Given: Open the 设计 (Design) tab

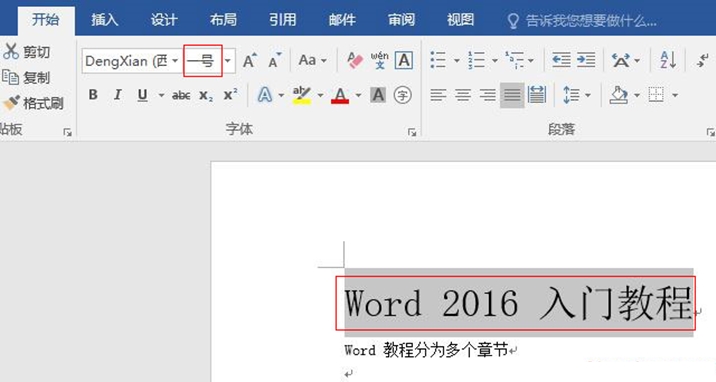Looking at the screenshot, I should pyautogui.click(x=164, y=20).
